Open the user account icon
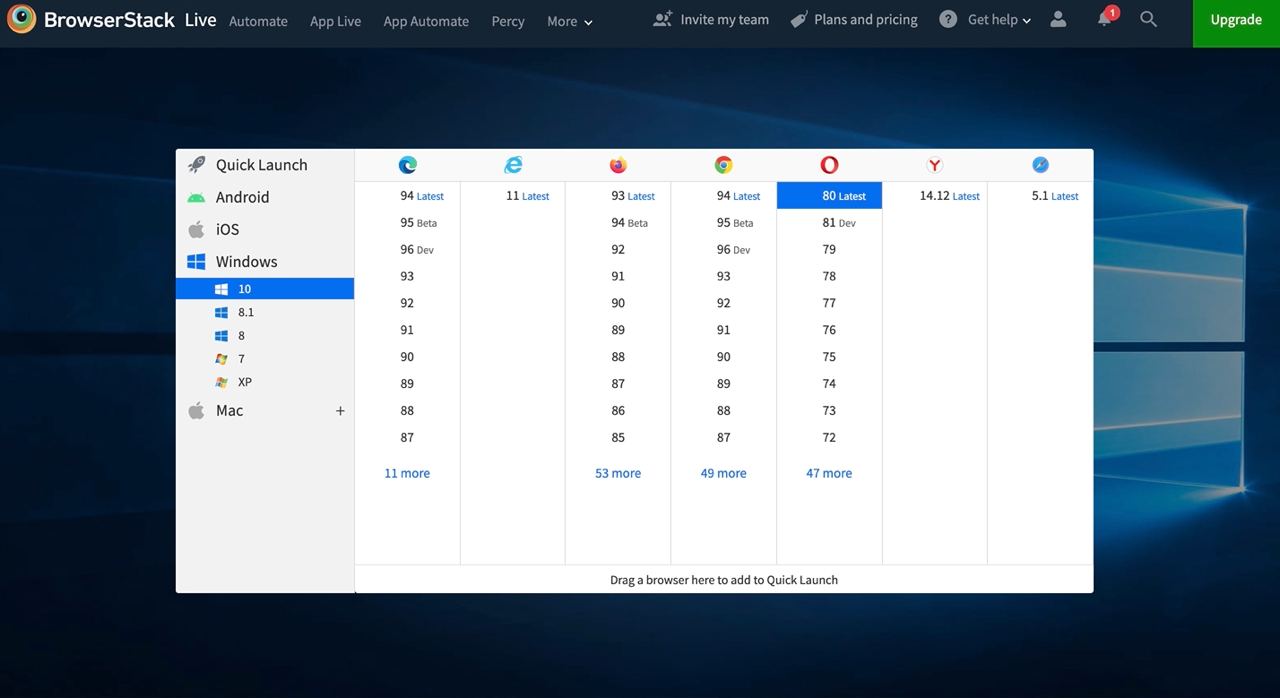The width and height of the screenshot is (1280, 698). (1058, 19)
